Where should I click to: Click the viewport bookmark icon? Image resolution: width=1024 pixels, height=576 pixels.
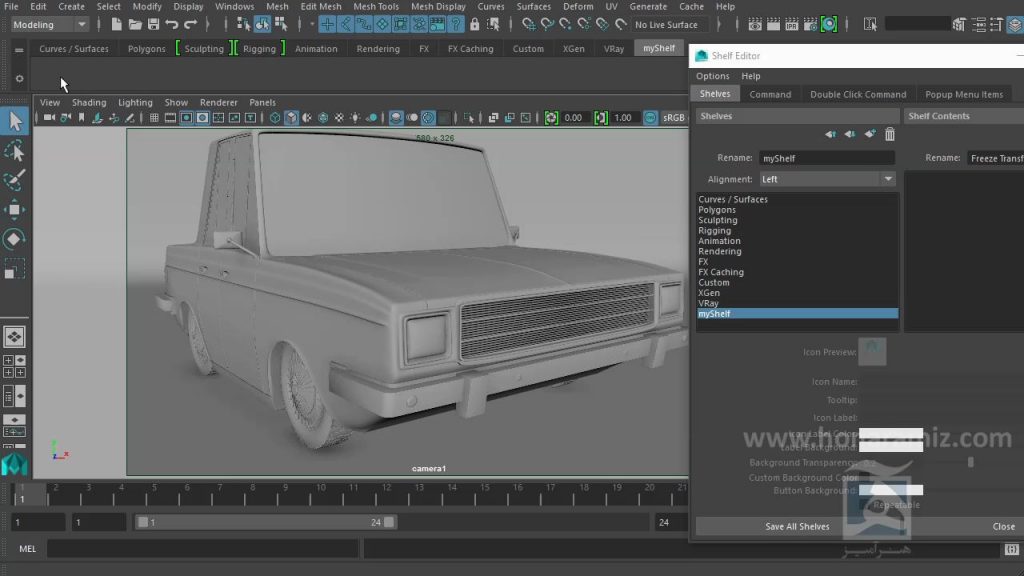[82, 118]
